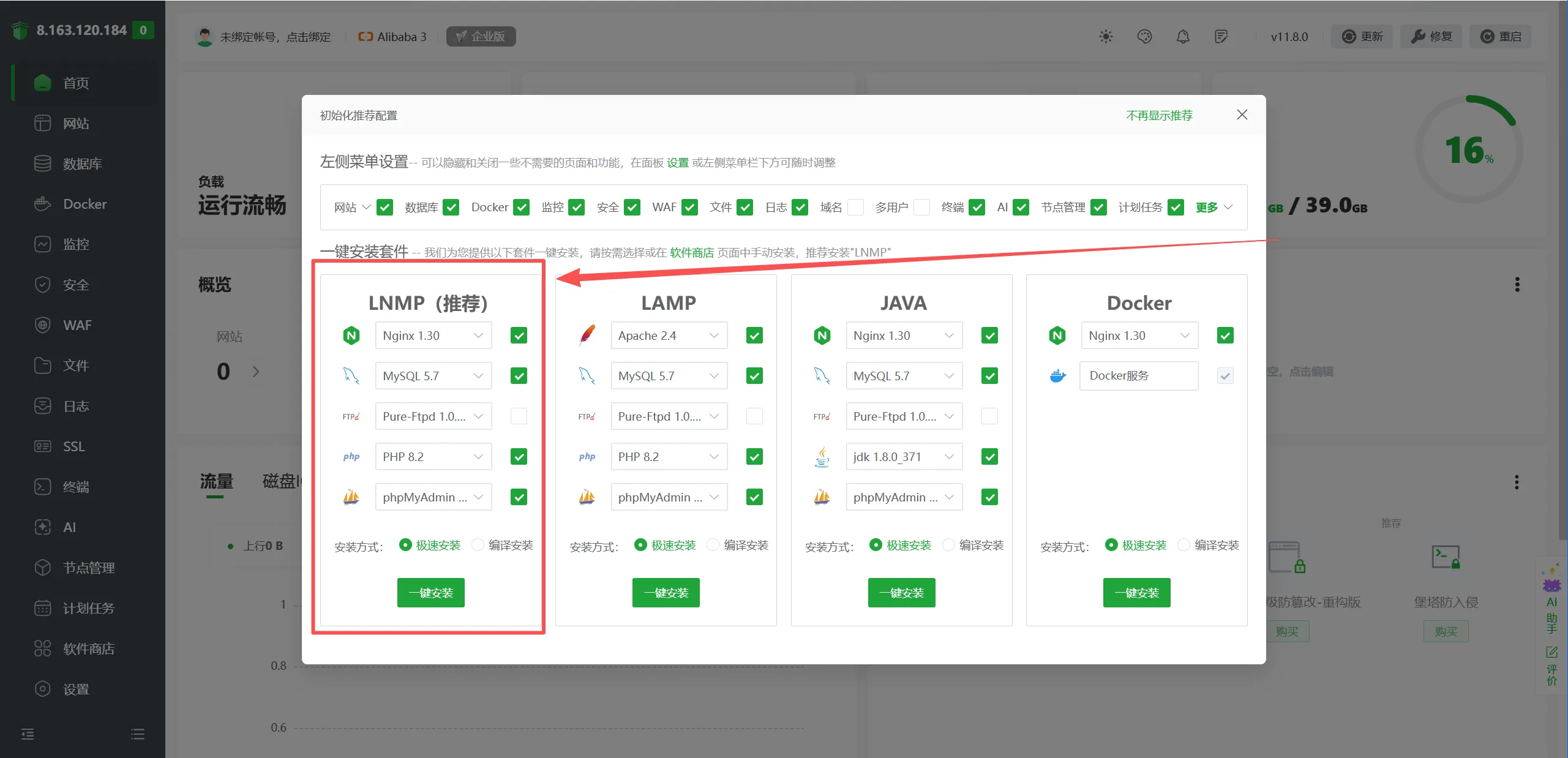This screenshot has height=758, width=1568.
Task: Enable the 域名 menu checkbox
Action: tap(856, 208)
